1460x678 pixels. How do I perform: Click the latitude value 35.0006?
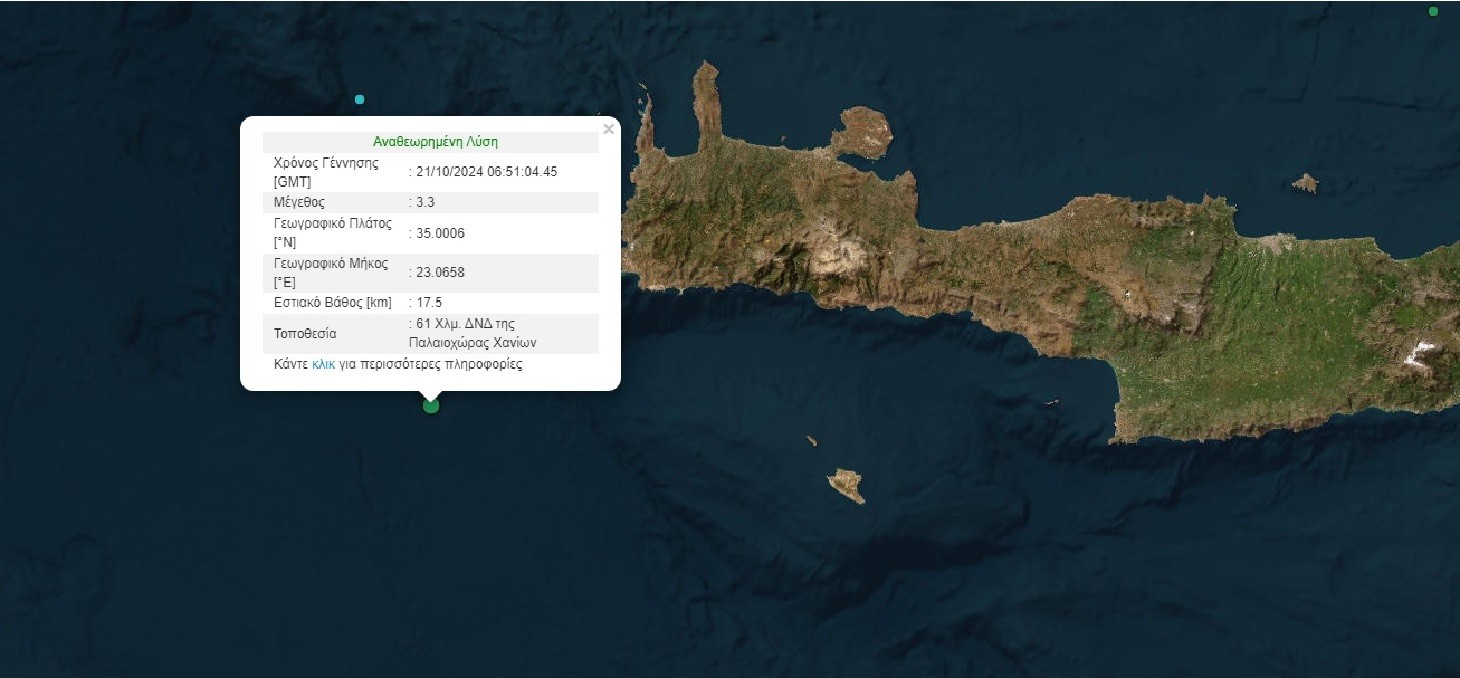(x=441, y=233)
